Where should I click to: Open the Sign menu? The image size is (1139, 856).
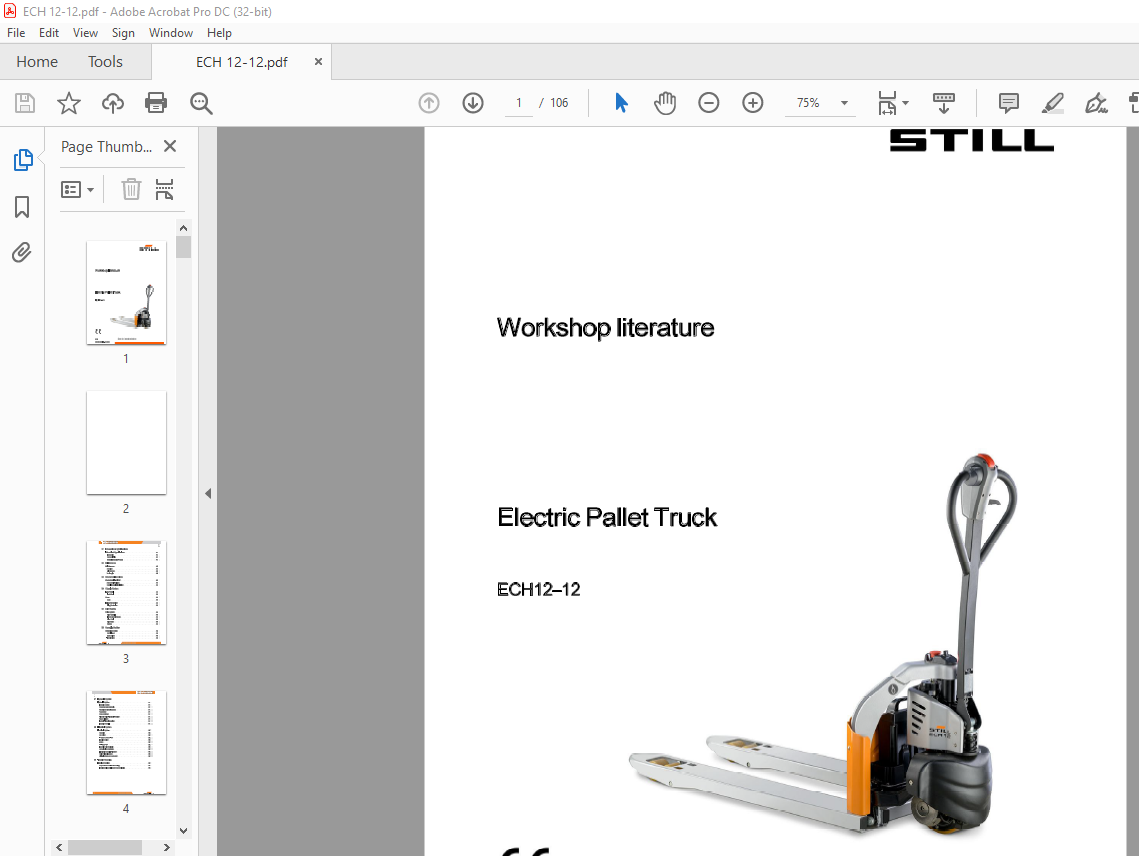pos(123,33)
